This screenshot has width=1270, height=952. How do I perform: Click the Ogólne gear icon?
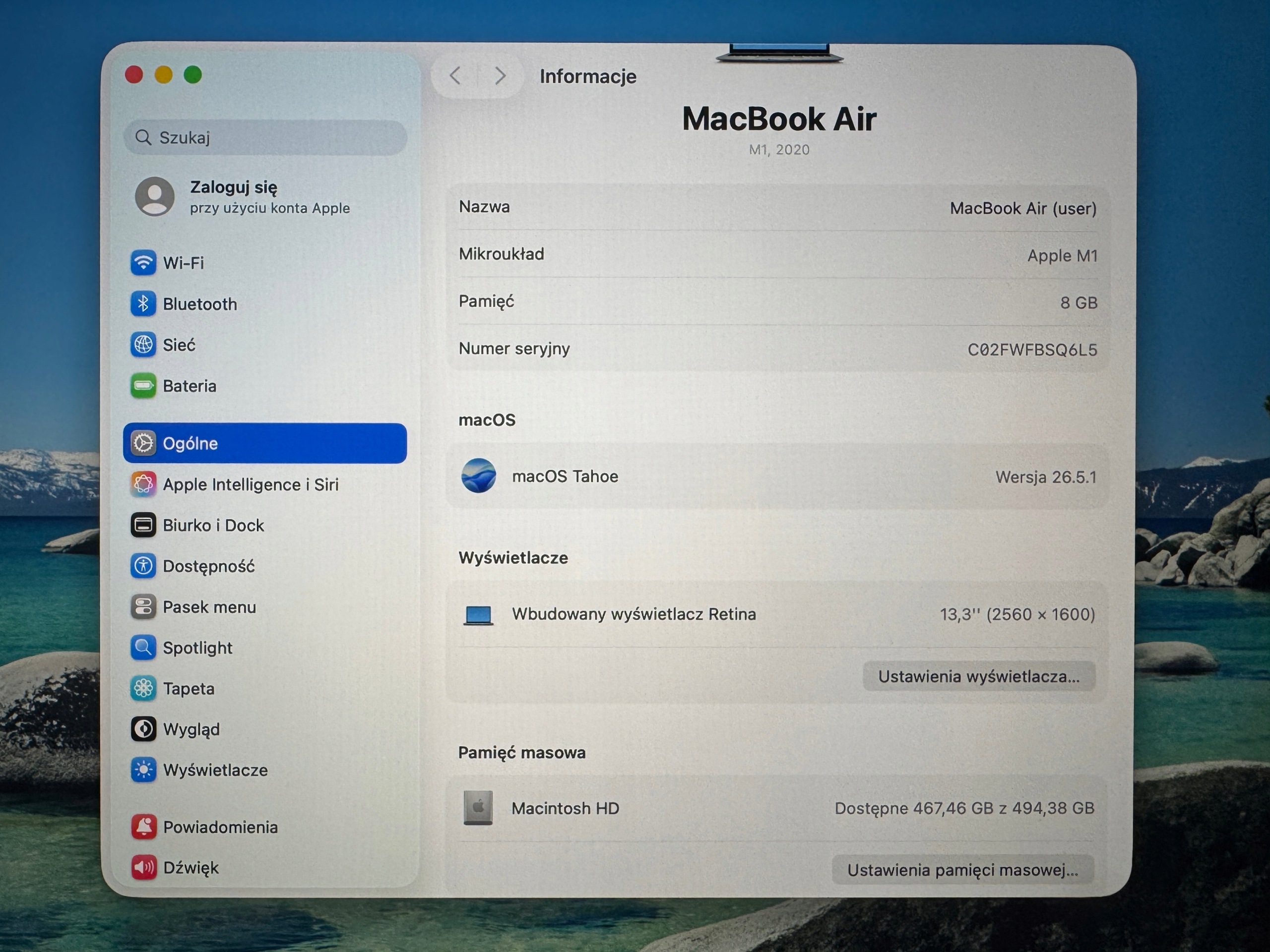[143, 443]
